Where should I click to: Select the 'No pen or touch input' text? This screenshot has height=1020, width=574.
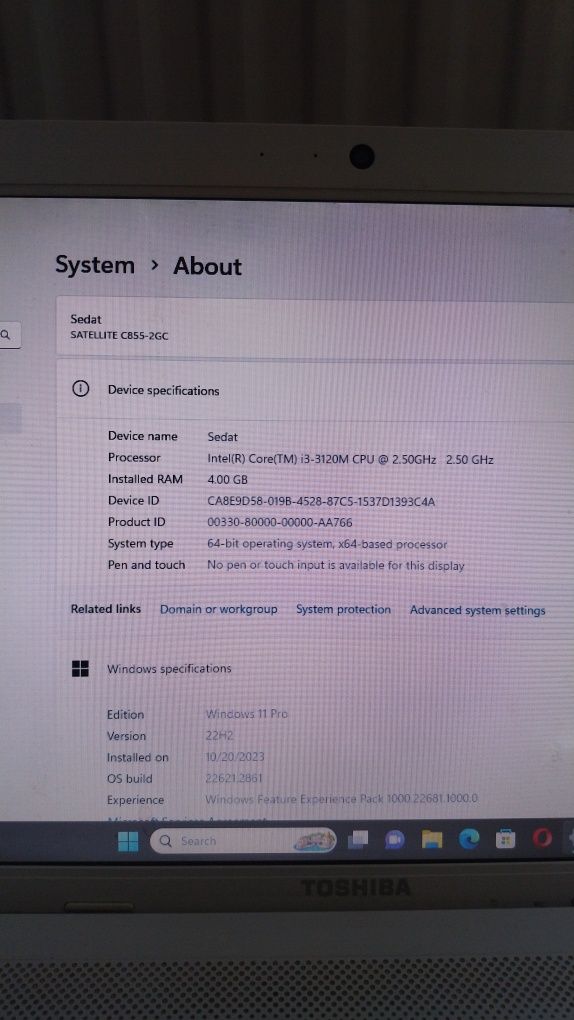[x=336, y=565]
